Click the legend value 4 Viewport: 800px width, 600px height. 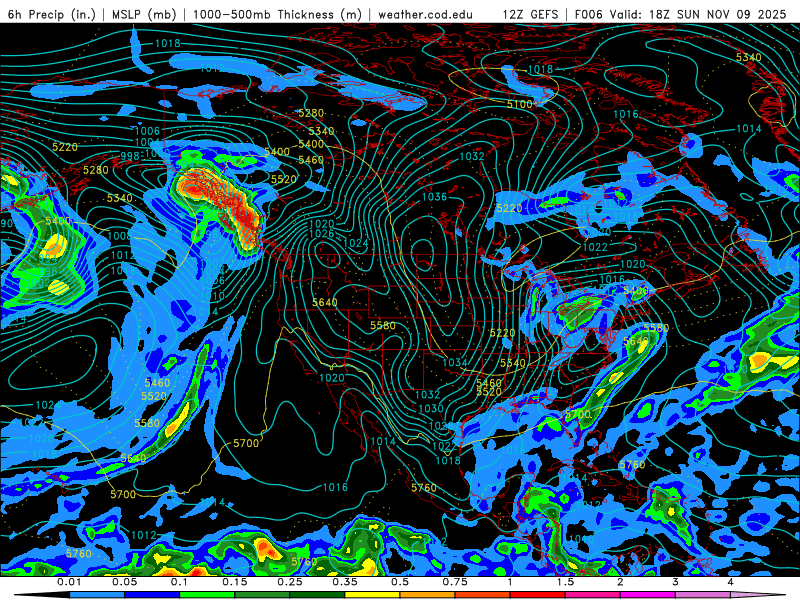pos(731,582)
